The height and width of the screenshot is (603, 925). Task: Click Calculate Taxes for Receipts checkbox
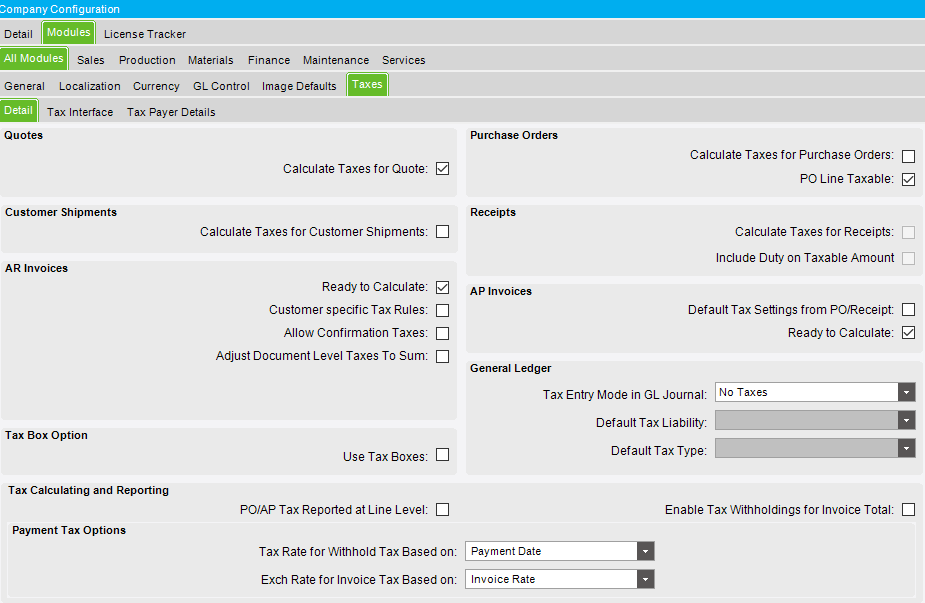point(908,232)
